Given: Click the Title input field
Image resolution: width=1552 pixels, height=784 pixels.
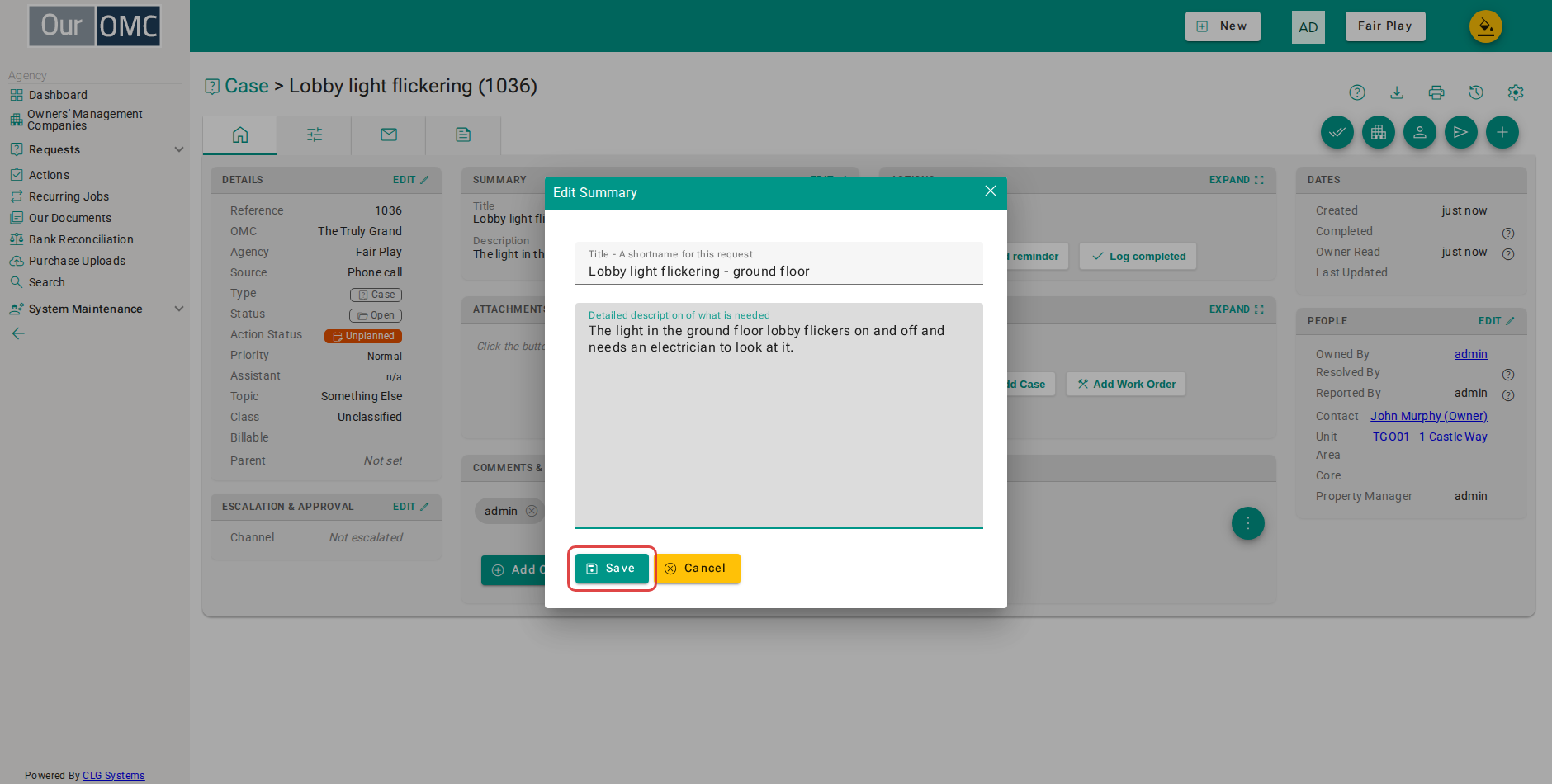Looking at the screenshot, I should (778, 263).
